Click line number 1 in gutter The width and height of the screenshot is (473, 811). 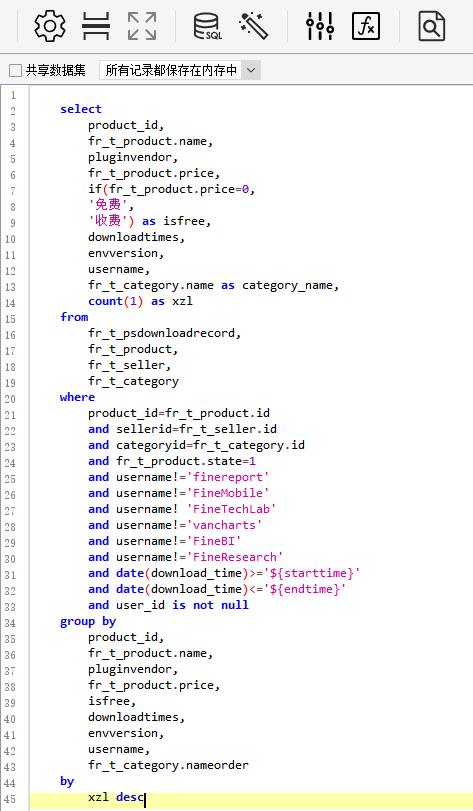pyautogui.click(x=13, y=95)
